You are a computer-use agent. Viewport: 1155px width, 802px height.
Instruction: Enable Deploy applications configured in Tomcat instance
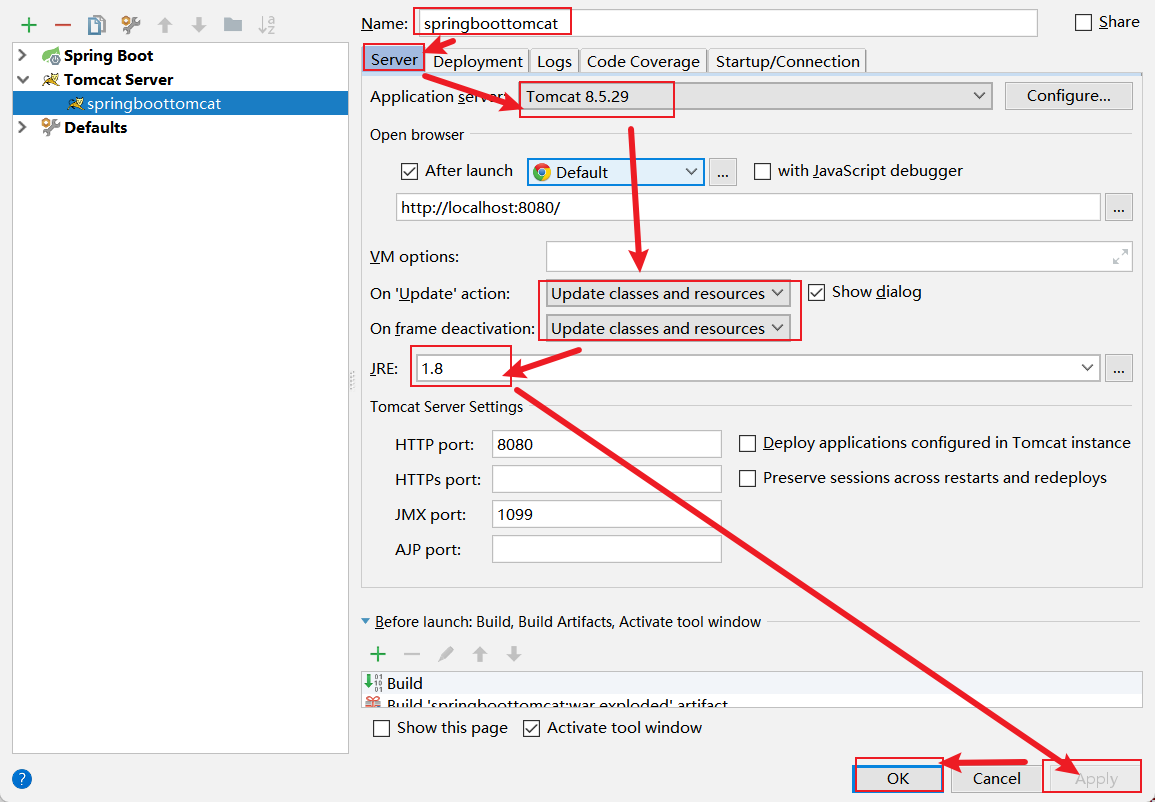pyautogui.click(x=747, y=443)
